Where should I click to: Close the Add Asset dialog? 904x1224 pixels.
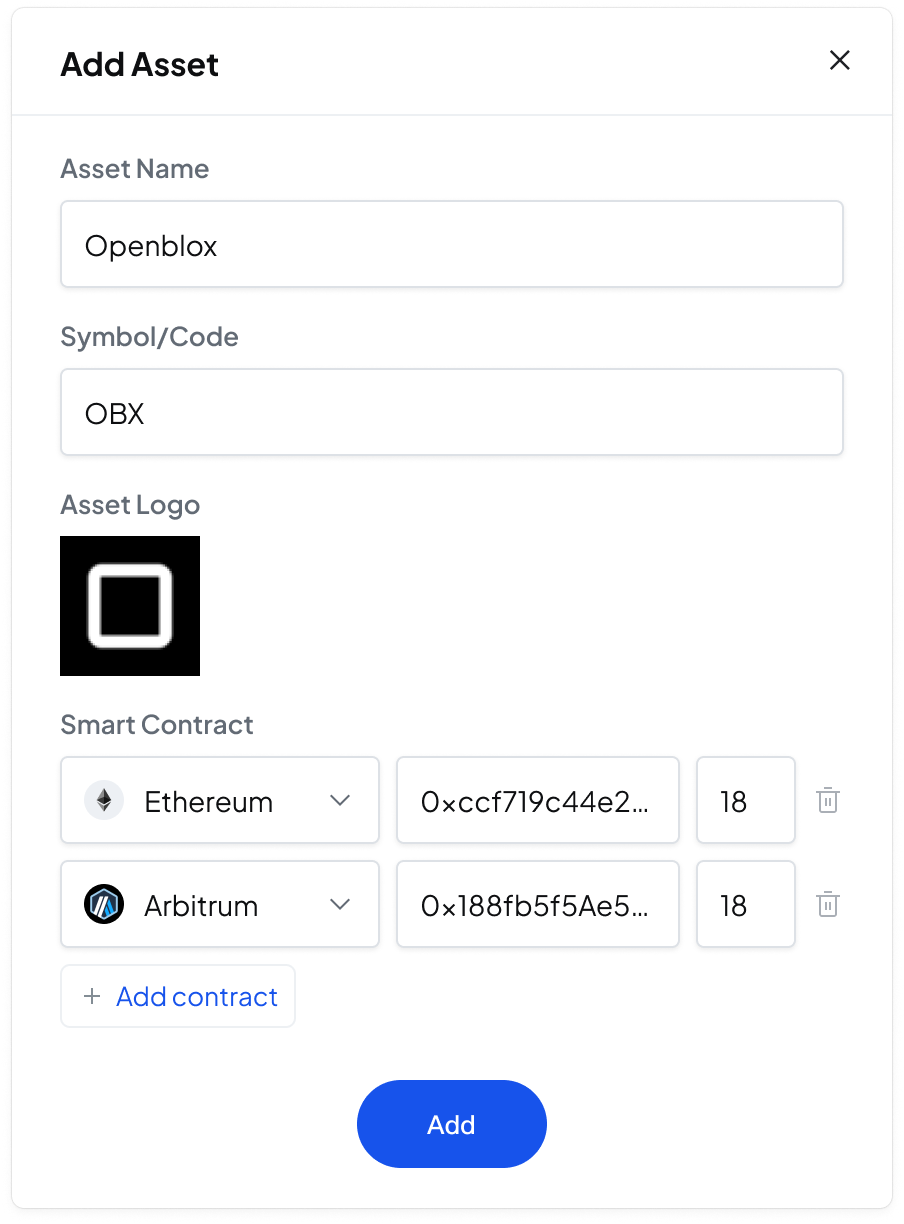(840, 61)
